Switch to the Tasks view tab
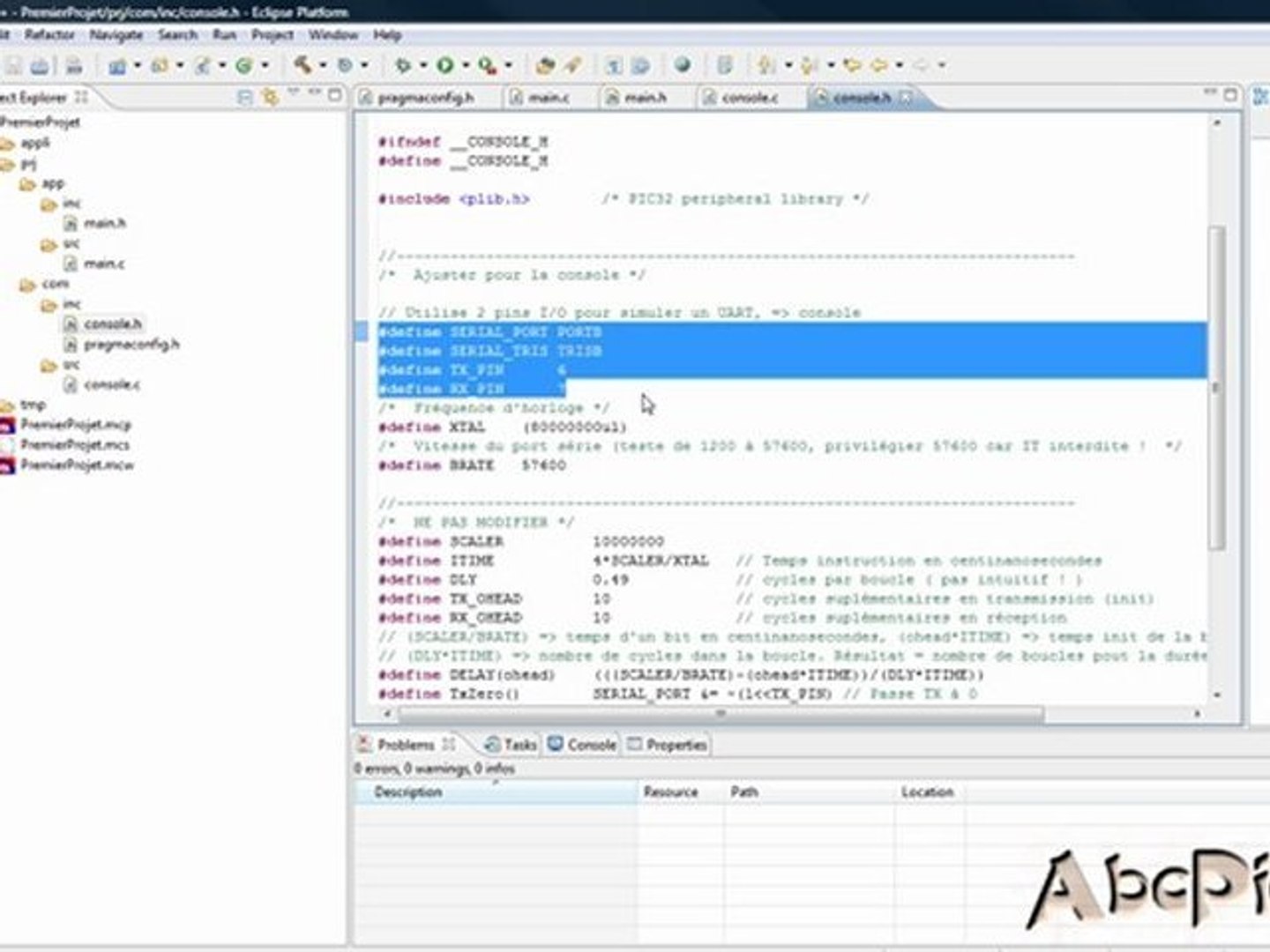The image size is (1270, 952). [x=511, y=744]
